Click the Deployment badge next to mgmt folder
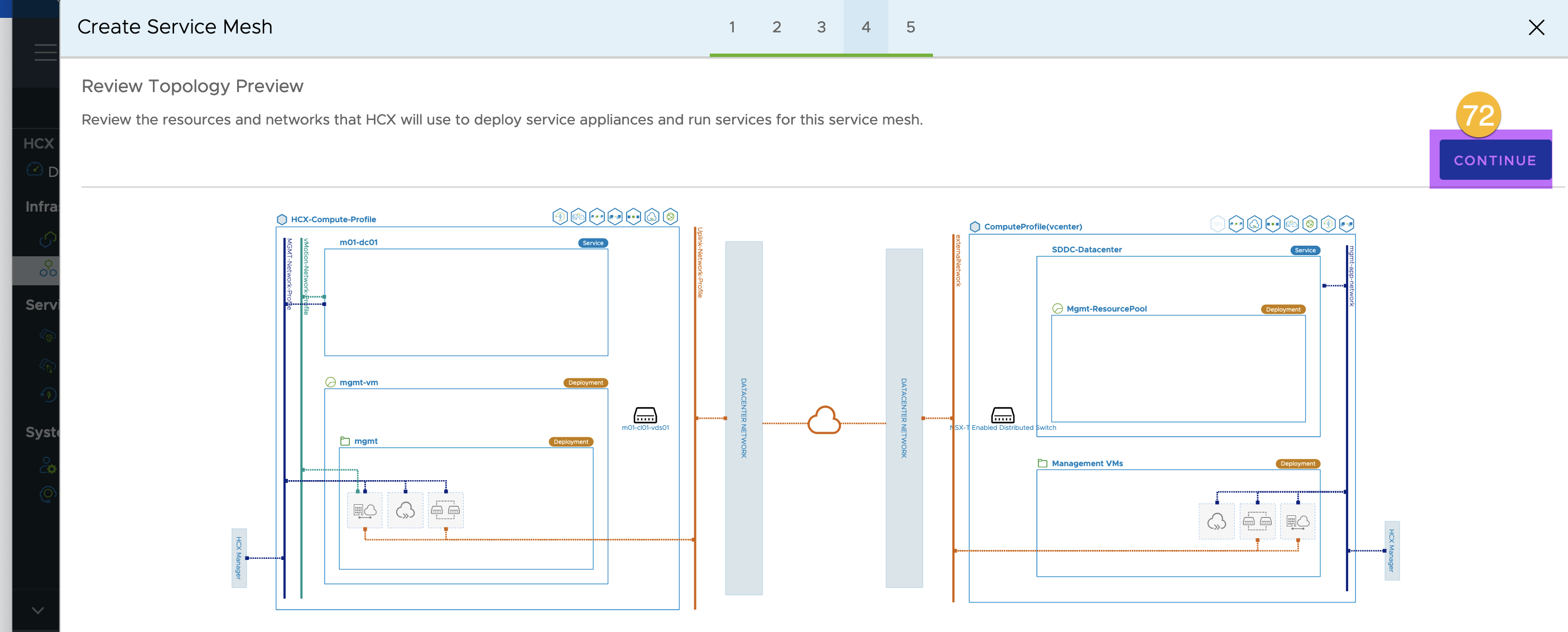Image resolution: width=1568 pixels, height=632 pixels. coord(571,442)
